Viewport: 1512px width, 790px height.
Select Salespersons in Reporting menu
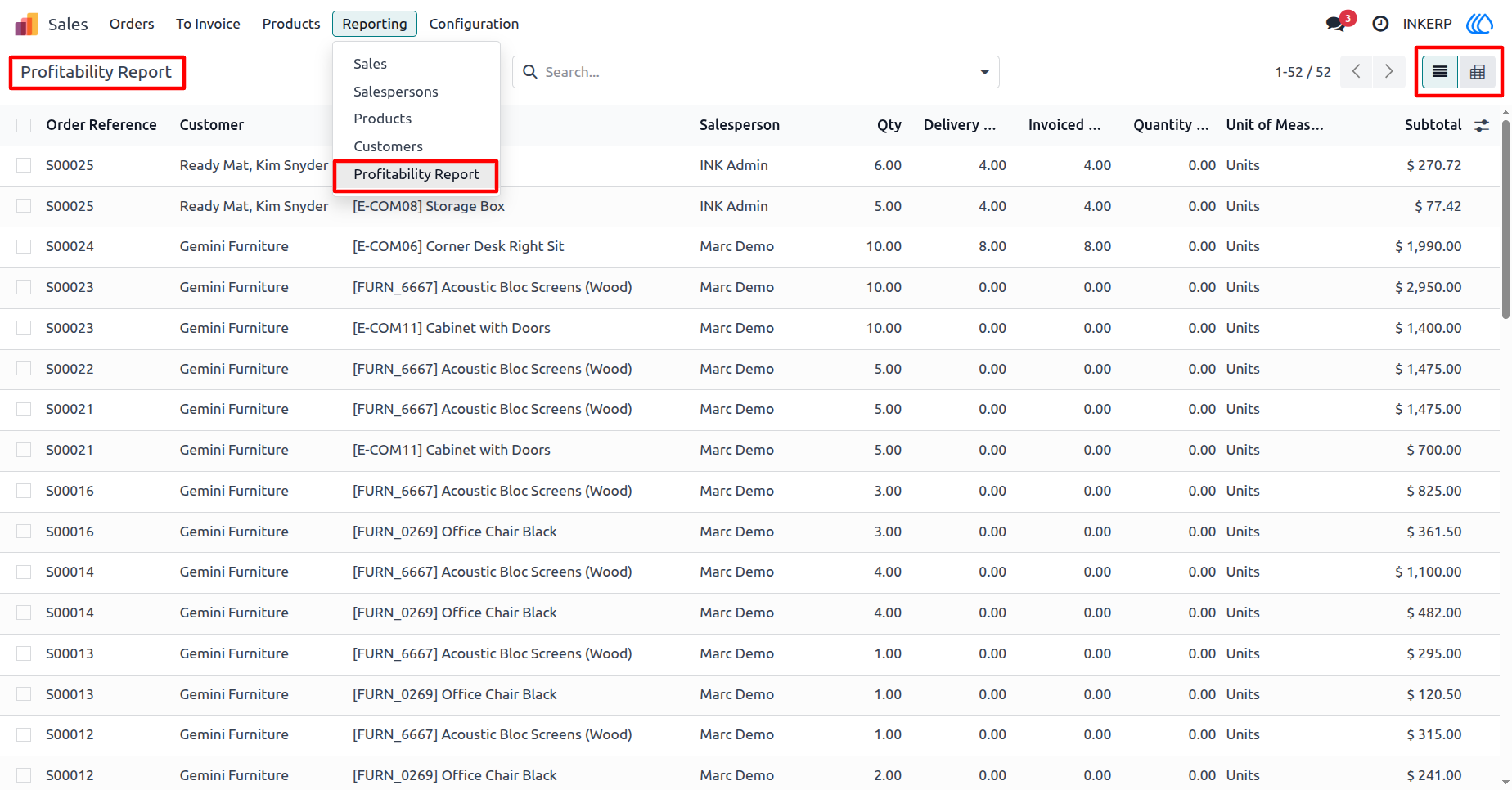pos(396,92)
